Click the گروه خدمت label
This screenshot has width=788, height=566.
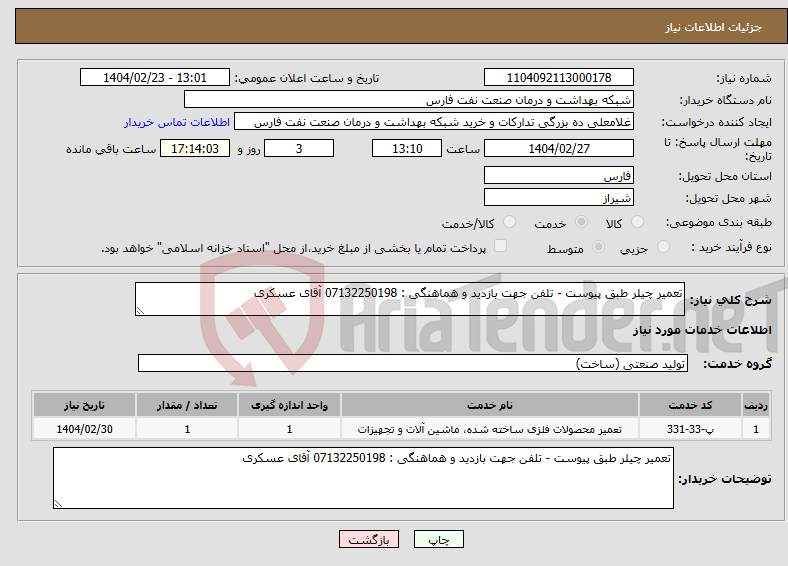point(737,363)
